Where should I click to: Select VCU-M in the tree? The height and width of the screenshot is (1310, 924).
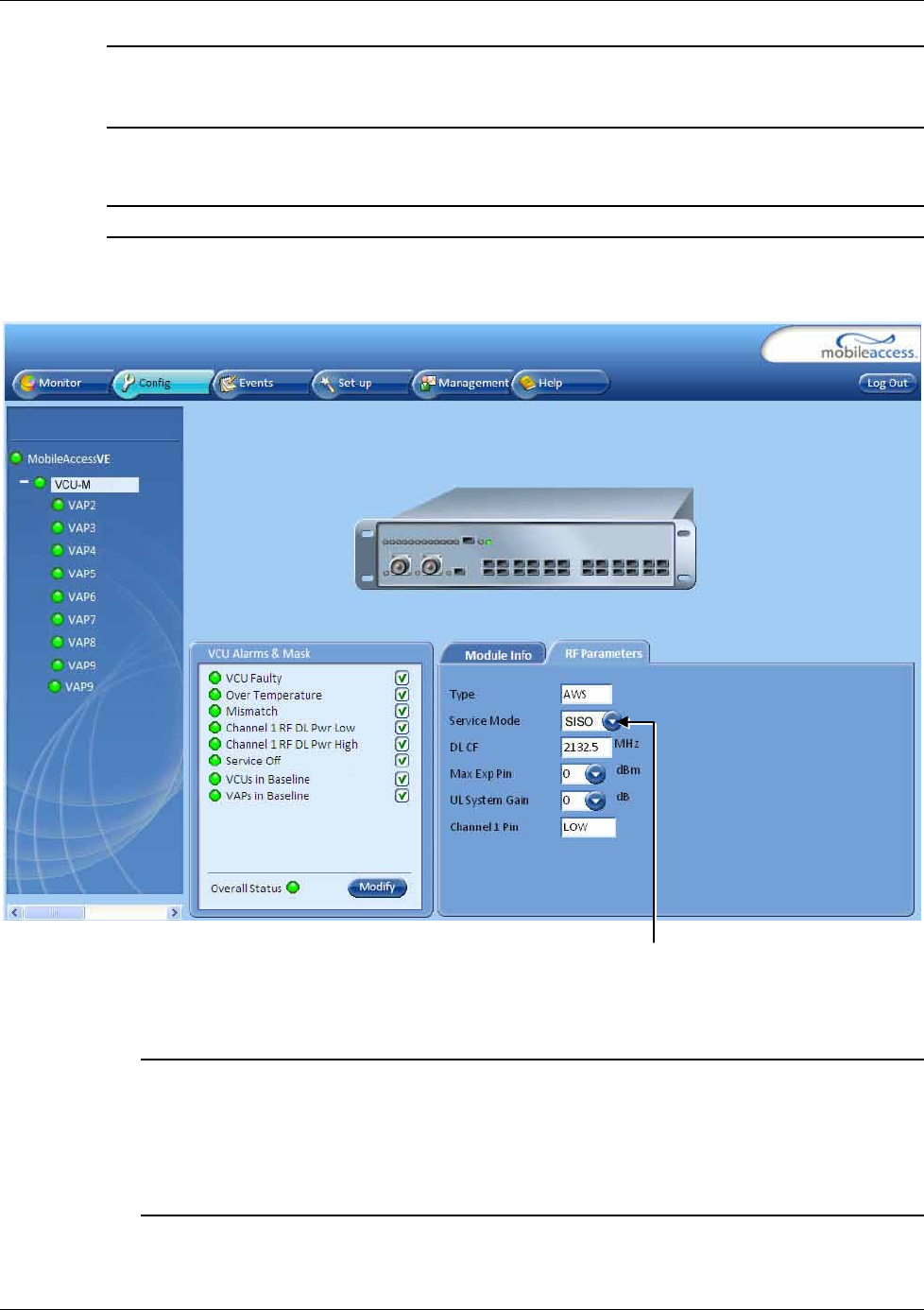pyautogui.click(x=94, y=484)
